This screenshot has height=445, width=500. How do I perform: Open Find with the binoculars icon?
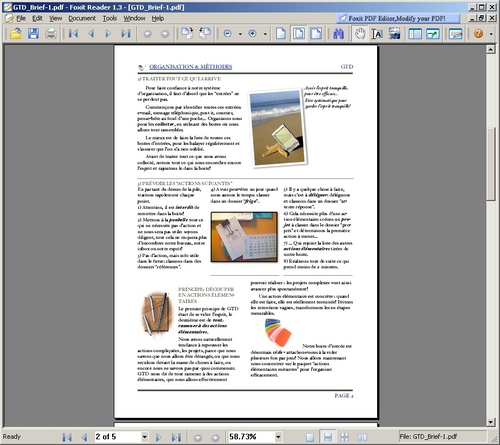tap(338, 34)
